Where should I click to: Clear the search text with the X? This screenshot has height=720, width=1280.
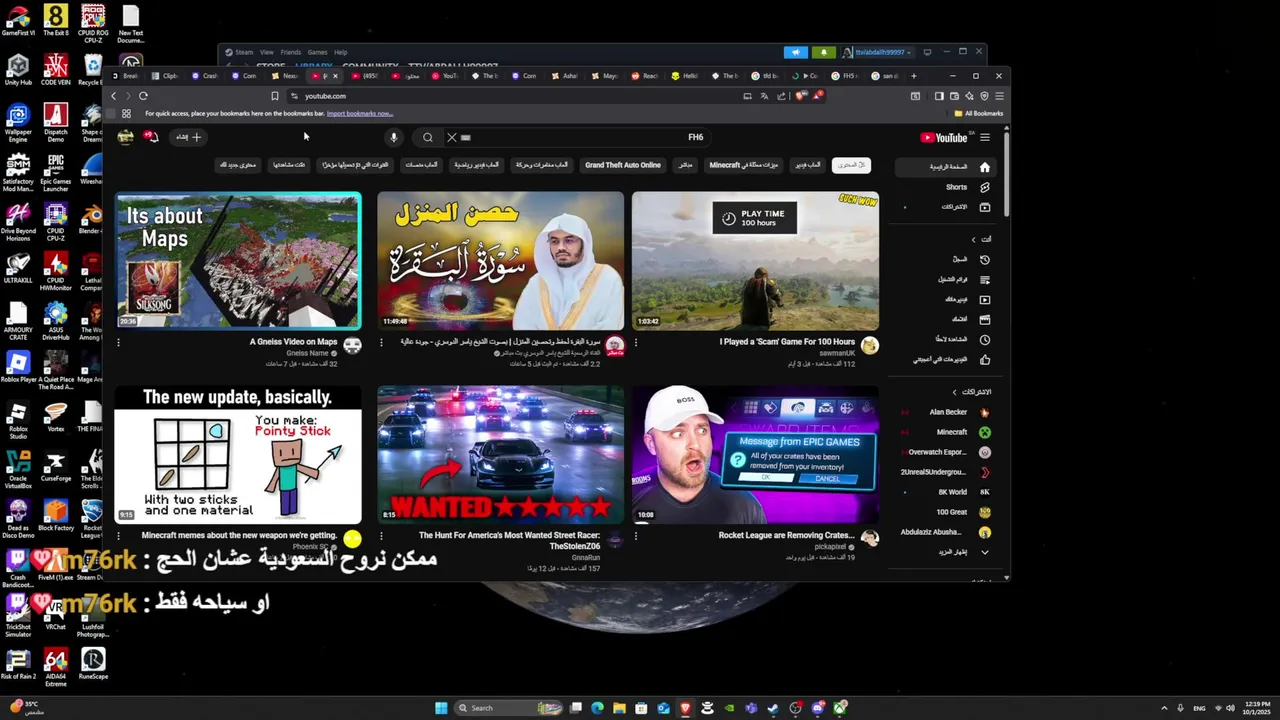451,138
